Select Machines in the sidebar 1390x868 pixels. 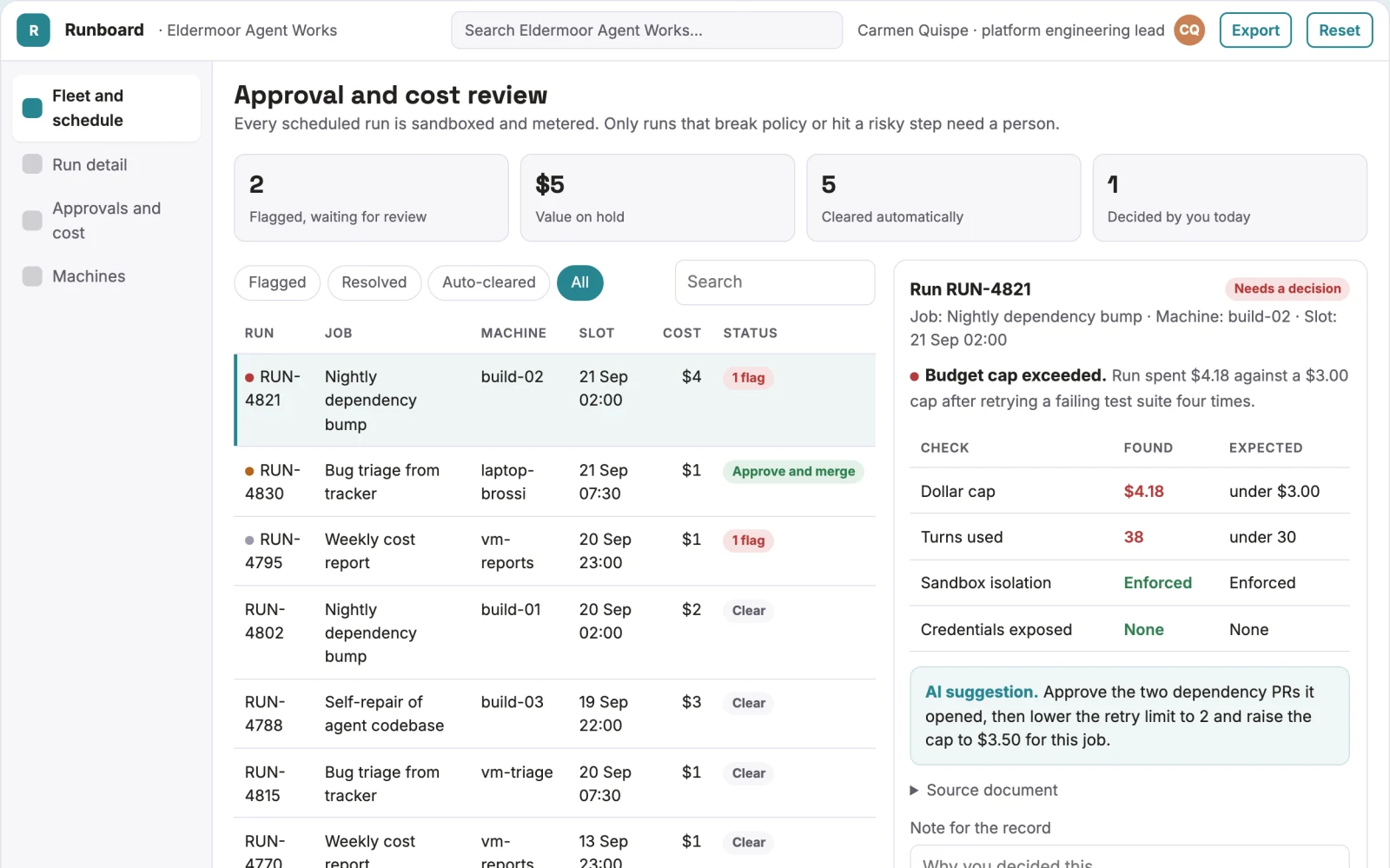[106, 276]
